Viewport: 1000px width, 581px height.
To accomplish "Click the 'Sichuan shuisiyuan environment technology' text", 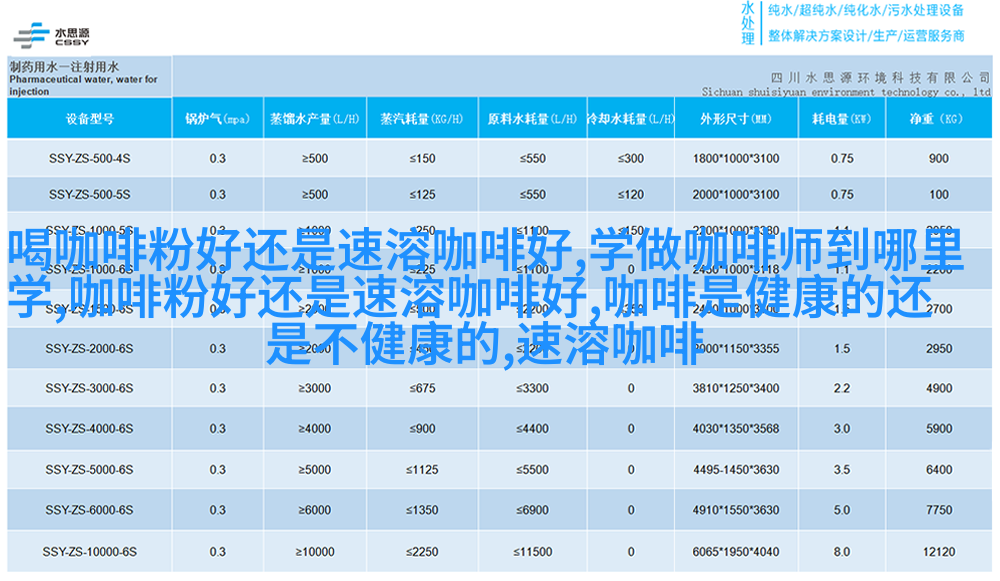I will tap(821, 92).
